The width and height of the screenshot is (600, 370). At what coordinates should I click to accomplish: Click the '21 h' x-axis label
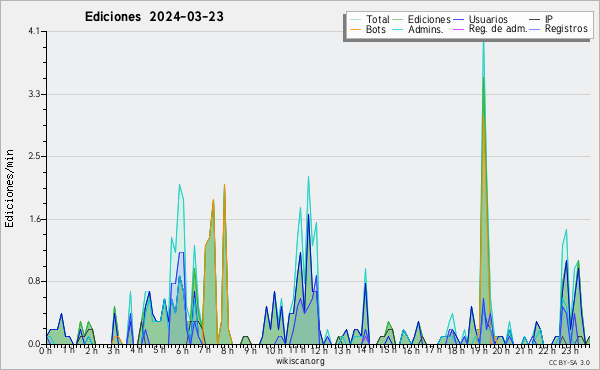[x=524, y=350]
